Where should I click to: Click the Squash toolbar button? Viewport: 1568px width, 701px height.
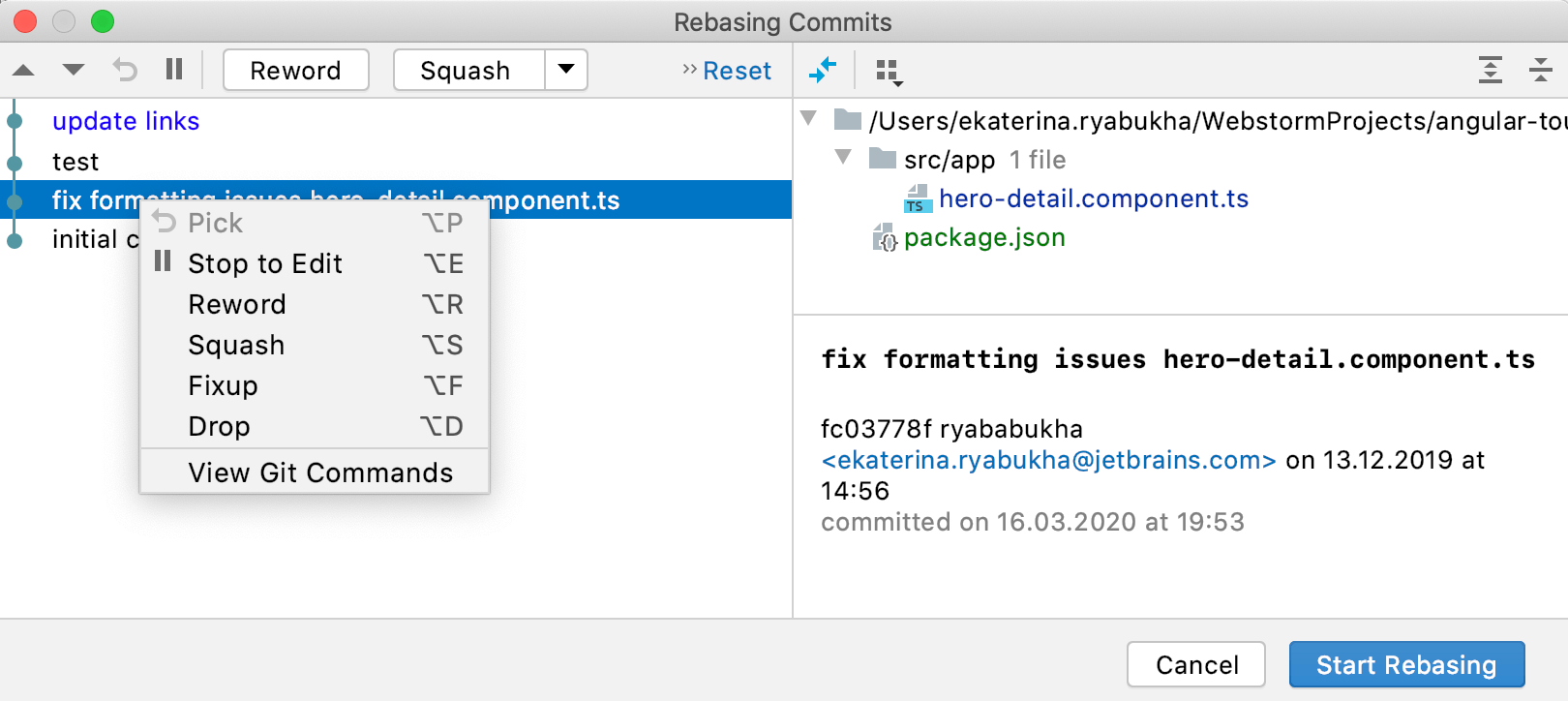pos(468,70)
